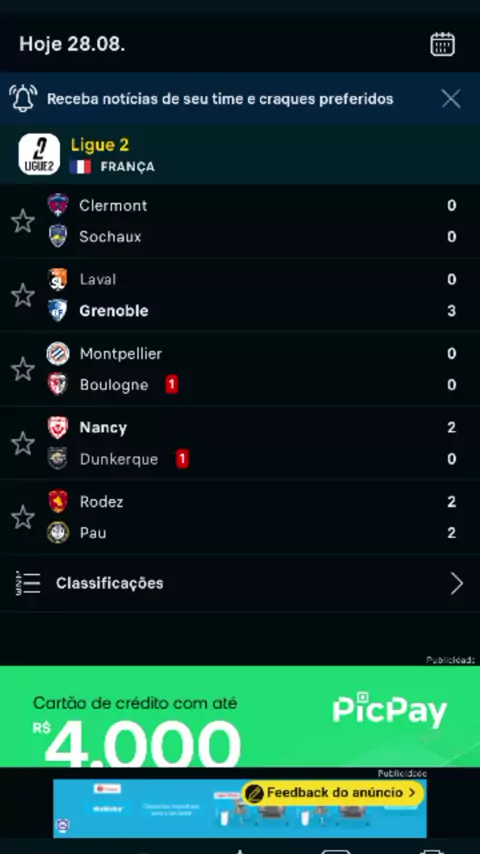Screen dimensions: 480x854
Task: Dismiss the news notification banner
Action: click(x=451, y=99)
